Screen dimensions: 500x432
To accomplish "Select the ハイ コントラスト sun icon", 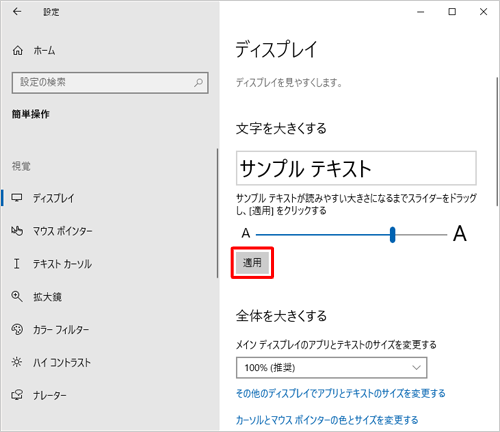I will pos(17,362).
